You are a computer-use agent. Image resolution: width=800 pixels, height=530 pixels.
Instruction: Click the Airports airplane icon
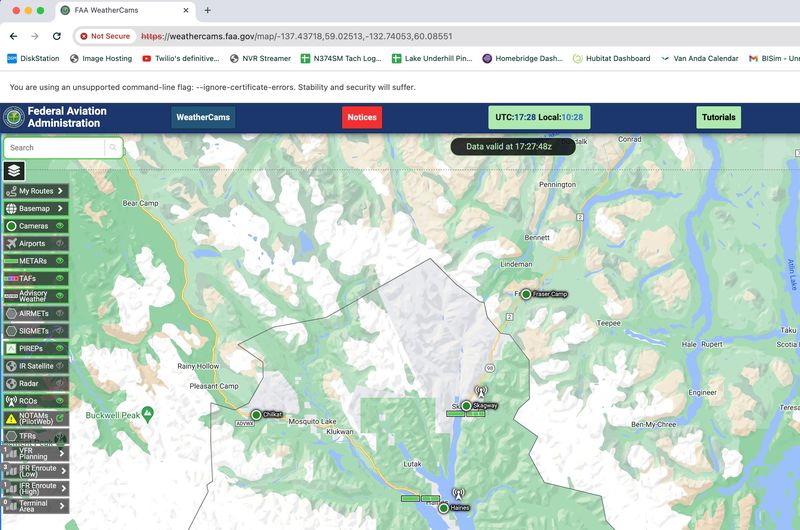[x=11, y=243]
